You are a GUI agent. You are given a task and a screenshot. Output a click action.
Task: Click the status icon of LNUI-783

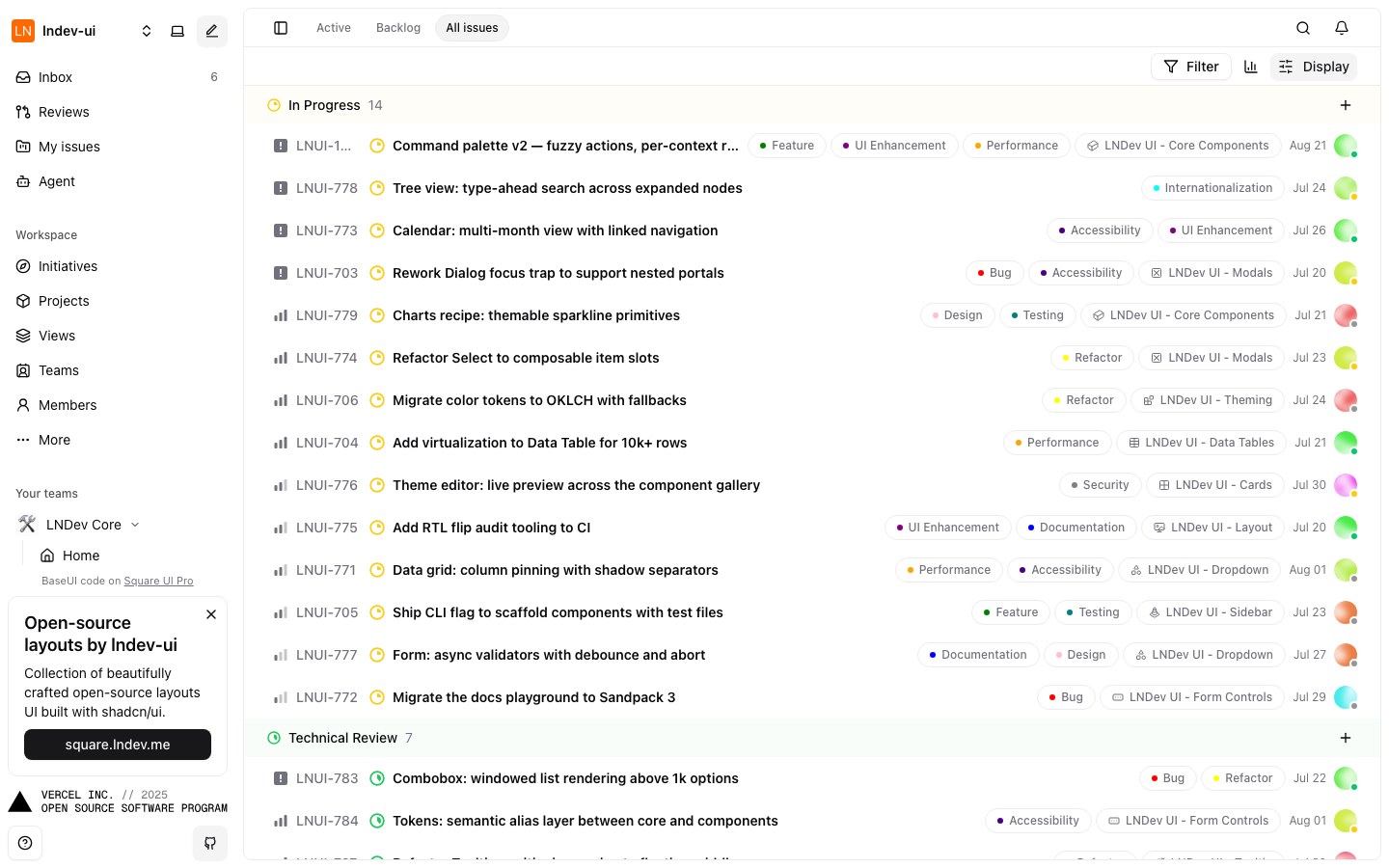pyautogui.click(x=377, y=778)
